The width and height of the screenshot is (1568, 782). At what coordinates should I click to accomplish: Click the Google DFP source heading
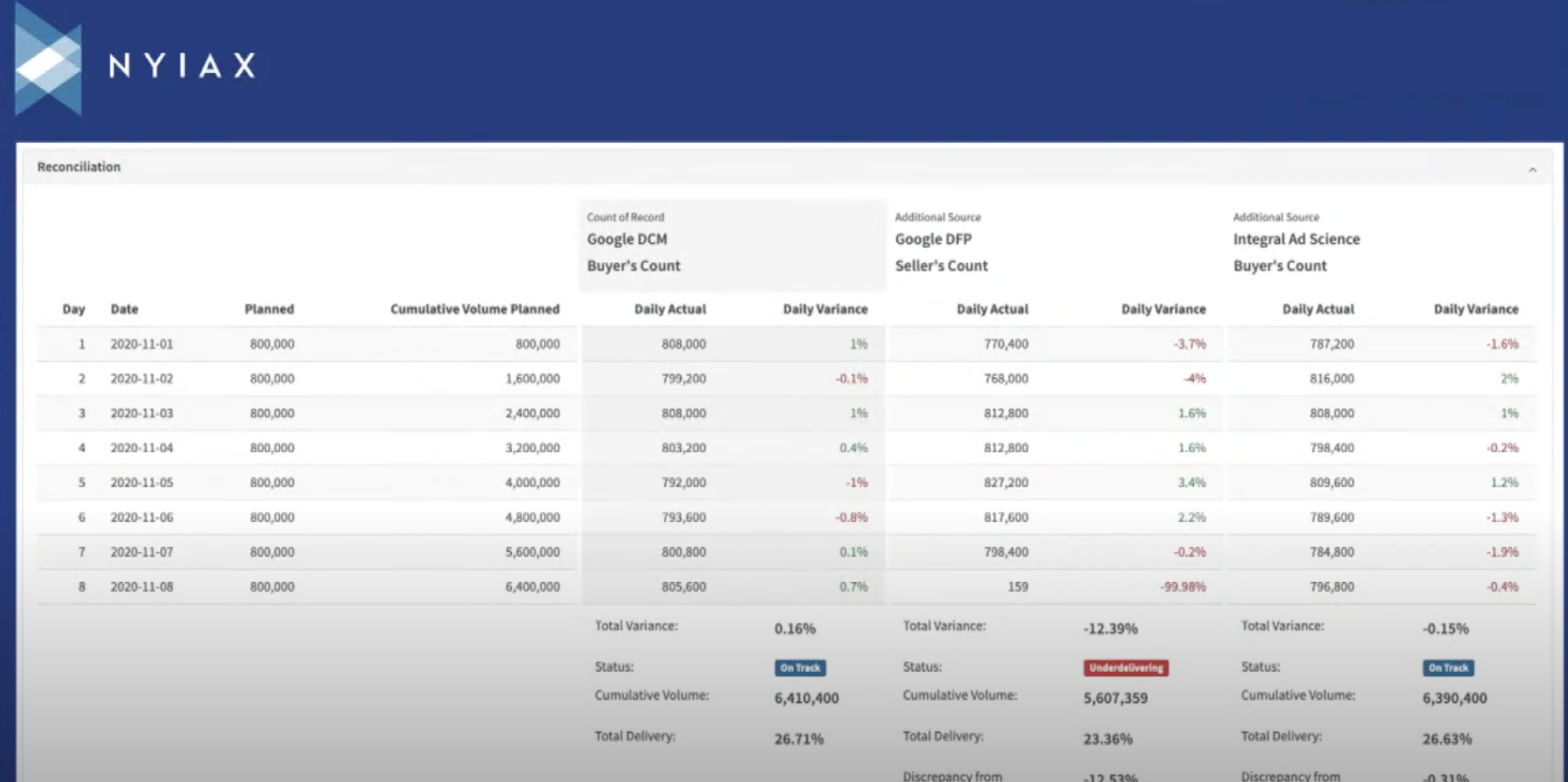pos(934,239)
